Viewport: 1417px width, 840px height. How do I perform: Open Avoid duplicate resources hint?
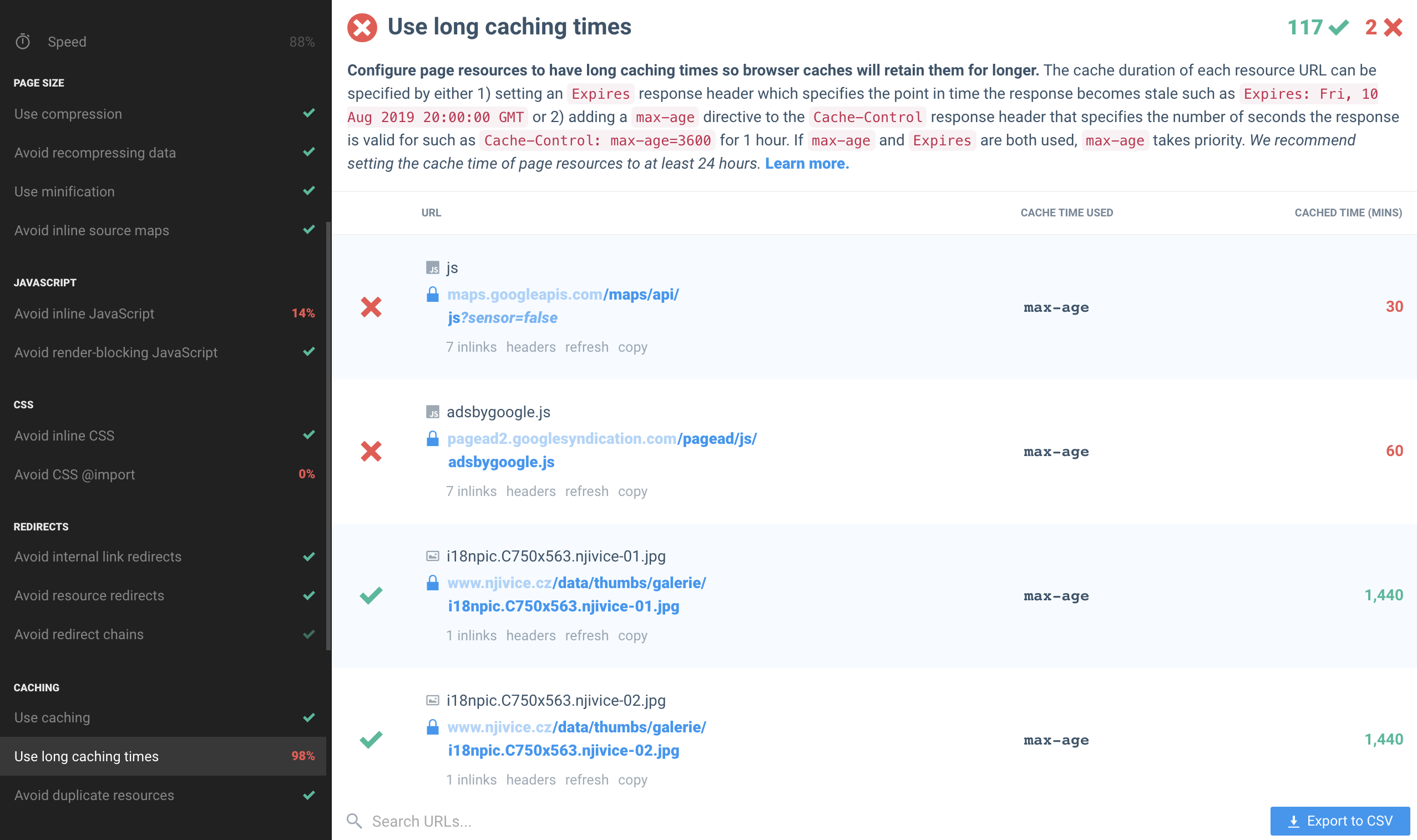(94, 795)
